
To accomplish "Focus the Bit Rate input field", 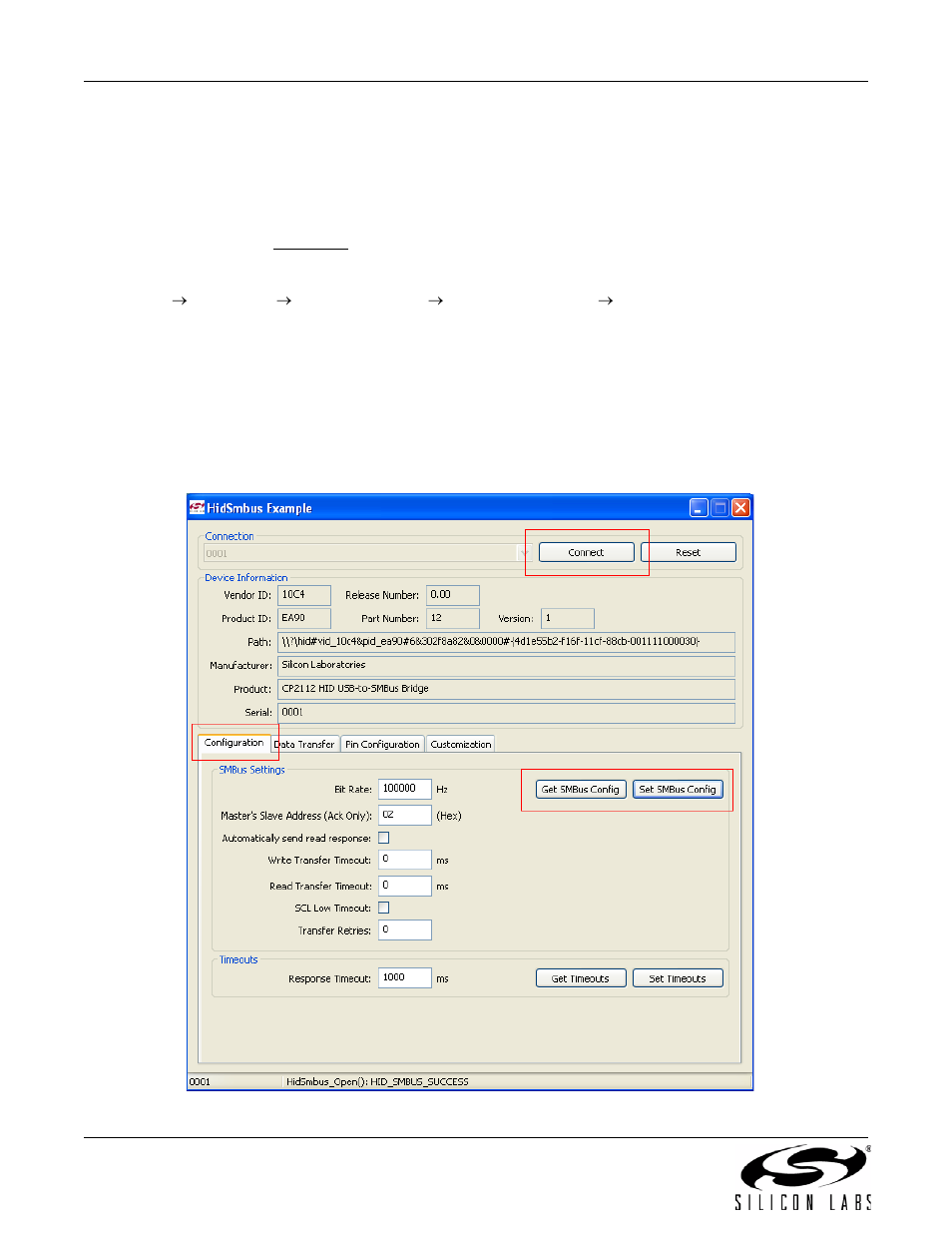I will tap(405, 789).
